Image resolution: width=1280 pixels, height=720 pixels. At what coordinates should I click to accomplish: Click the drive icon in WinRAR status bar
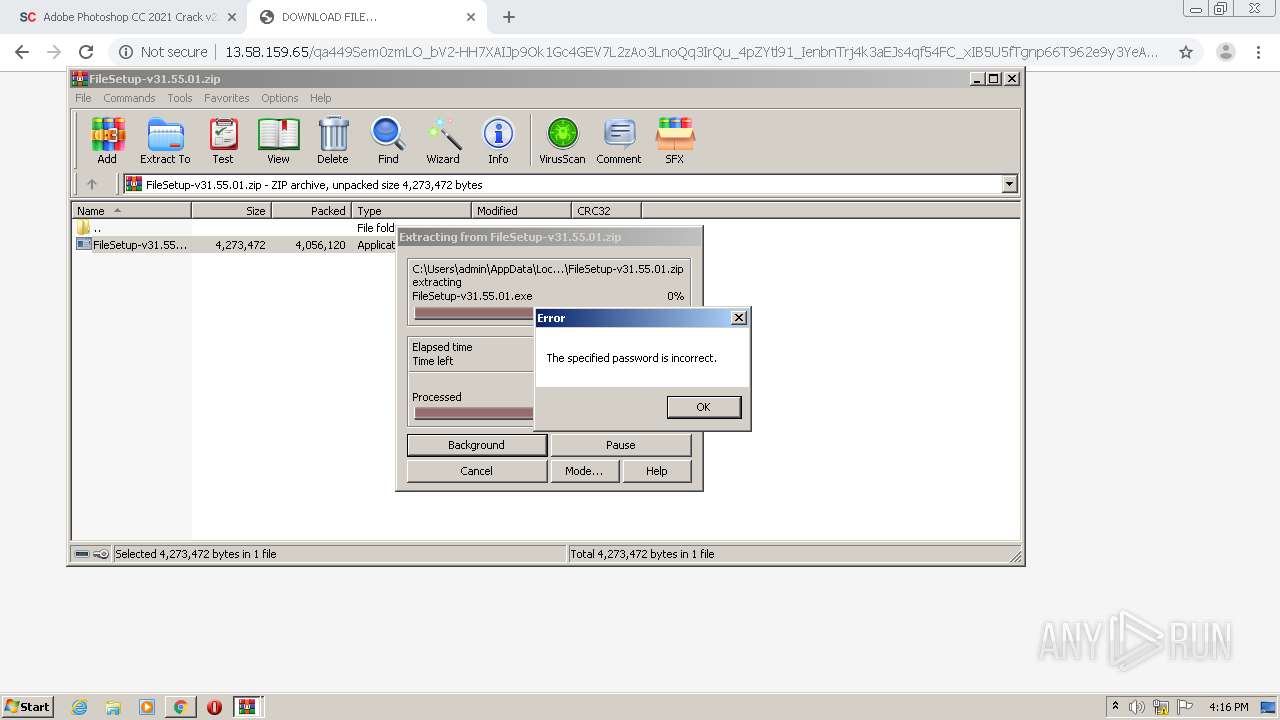click(x=82, y=554)
